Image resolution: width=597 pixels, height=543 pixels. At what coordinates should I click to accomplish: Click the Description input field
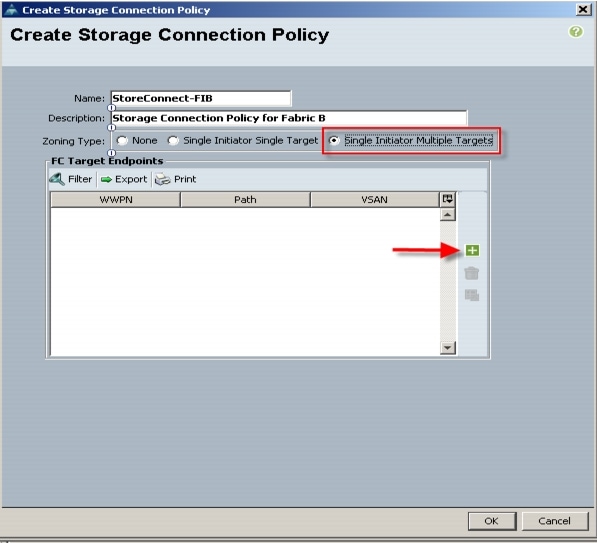point(289,118)
